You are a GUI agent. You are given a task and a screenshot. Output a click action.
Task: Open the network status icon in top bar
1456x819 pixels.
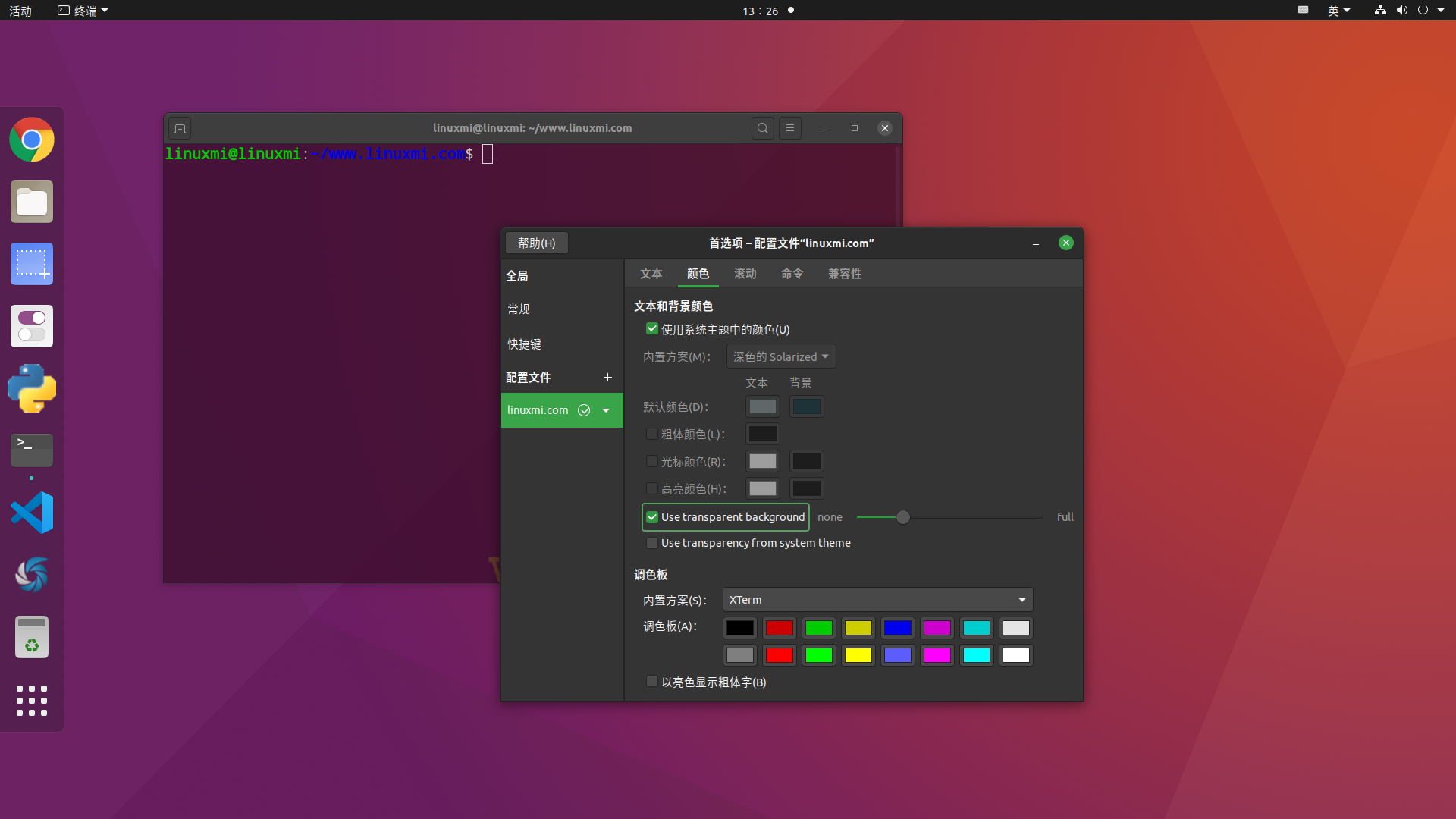(1380, 10)
